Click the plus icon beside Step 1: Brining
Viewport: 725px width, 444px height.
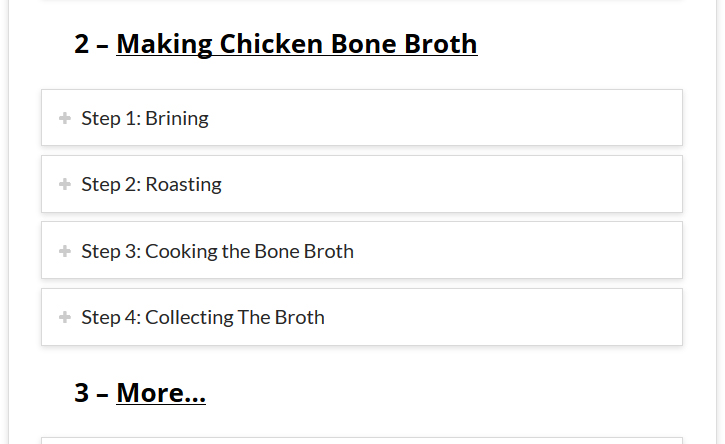coord(65,118)
